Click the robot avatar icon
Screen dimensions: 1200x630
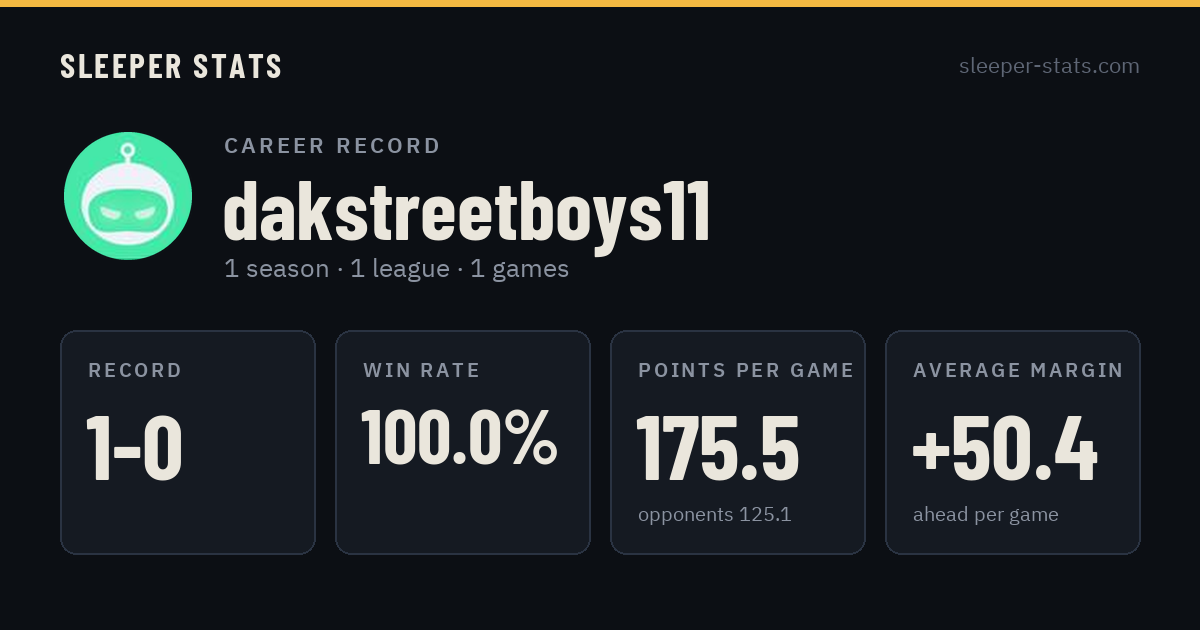(x=128, y=196)
